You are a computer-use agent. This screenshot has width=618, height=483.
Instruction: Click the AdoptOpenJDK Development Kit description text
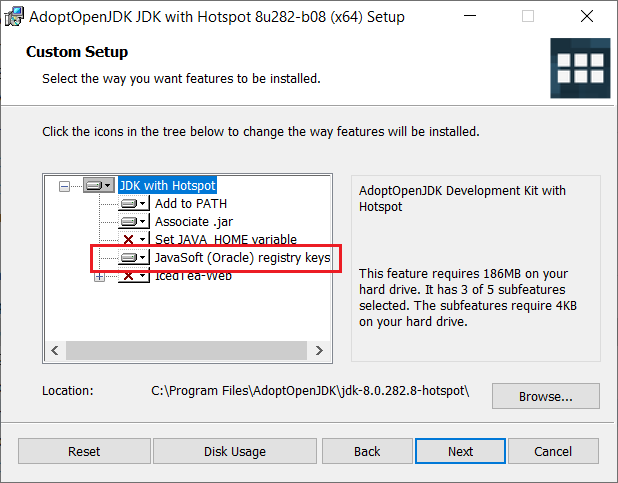(462, 198)
